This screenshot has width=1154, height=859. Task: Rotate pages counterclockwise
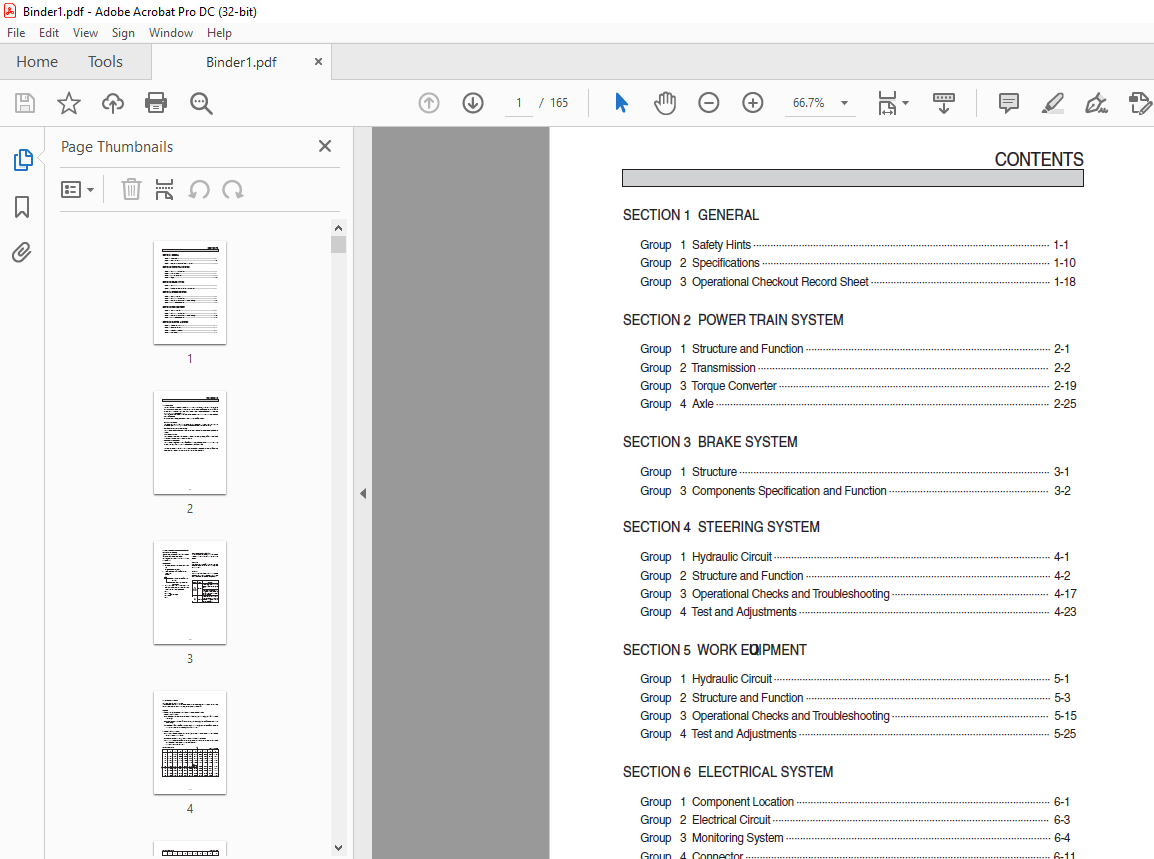coord(199,190)
